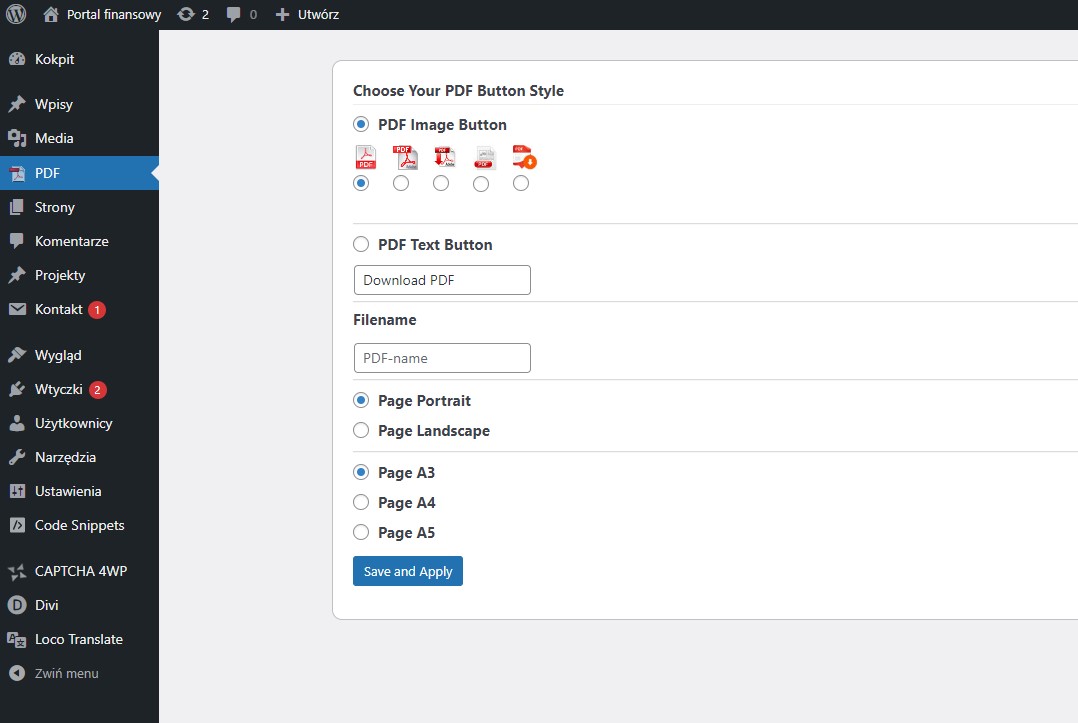Viewport: 1078px width, 723px height.
Task: Click the Divi circle D icon
Action: (17, 605)
